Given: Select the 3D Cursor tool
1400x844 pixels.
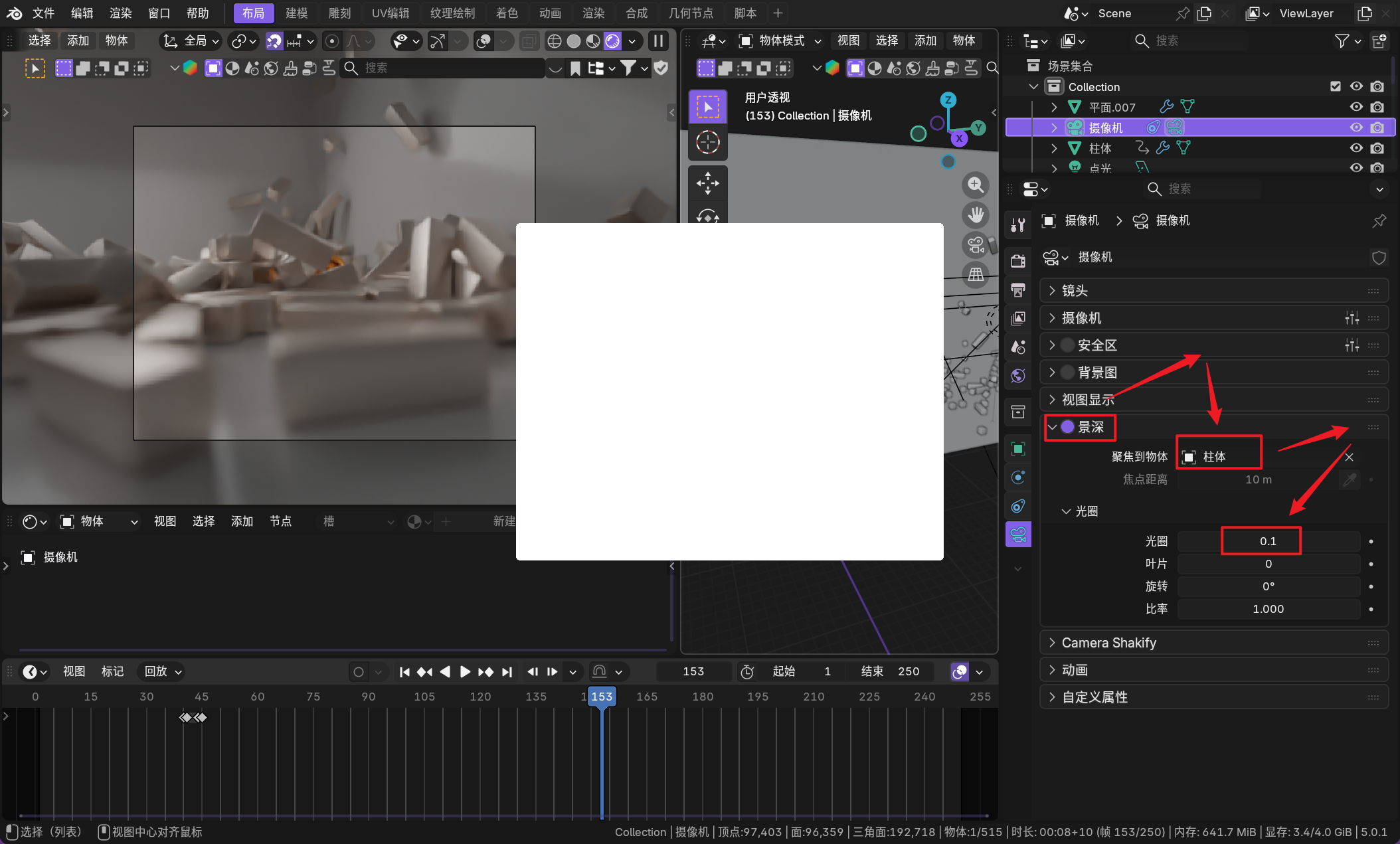Looking at the screenshot, I should [x=707, y=142].
